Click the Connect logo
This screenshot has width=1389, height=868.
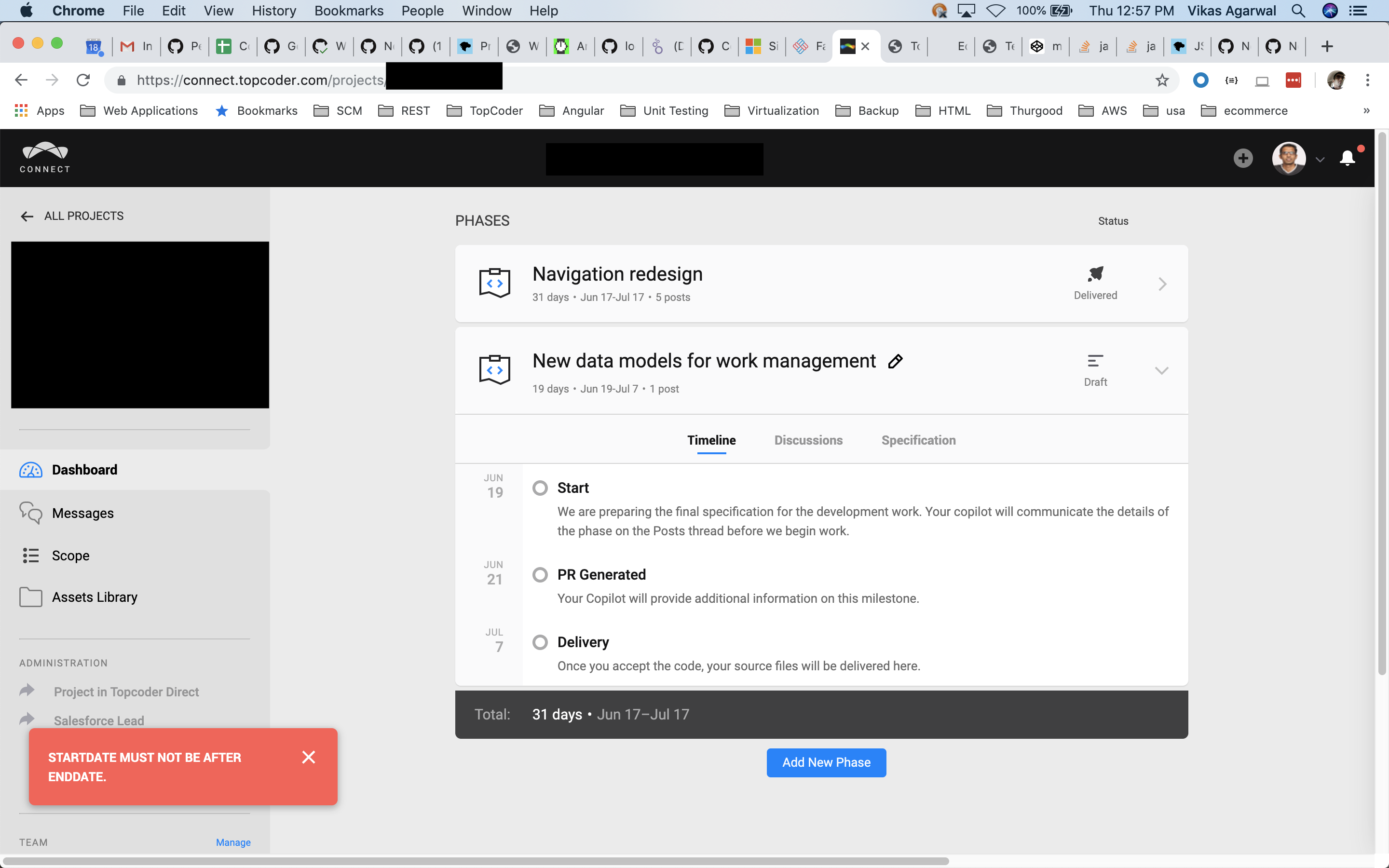(x=44, y=157)
